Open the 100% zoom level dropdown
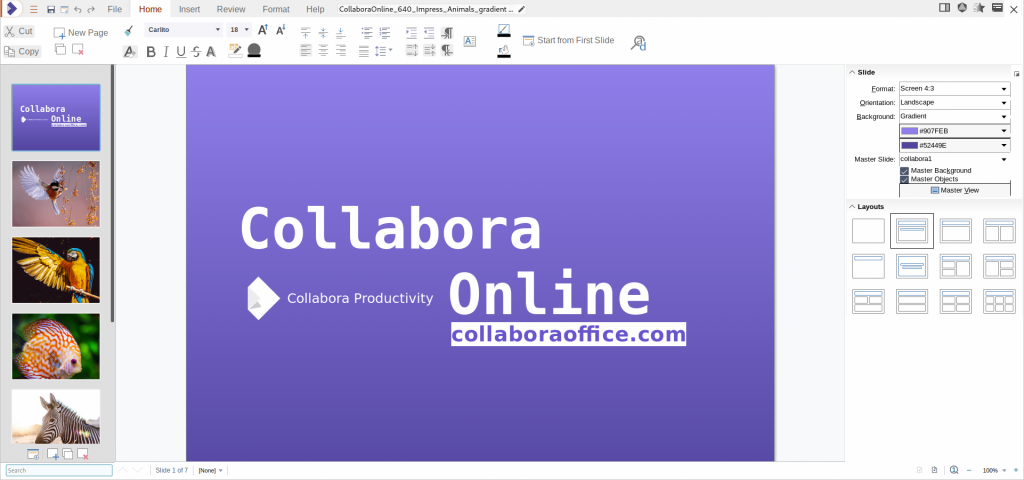 [x=994, y=470]
